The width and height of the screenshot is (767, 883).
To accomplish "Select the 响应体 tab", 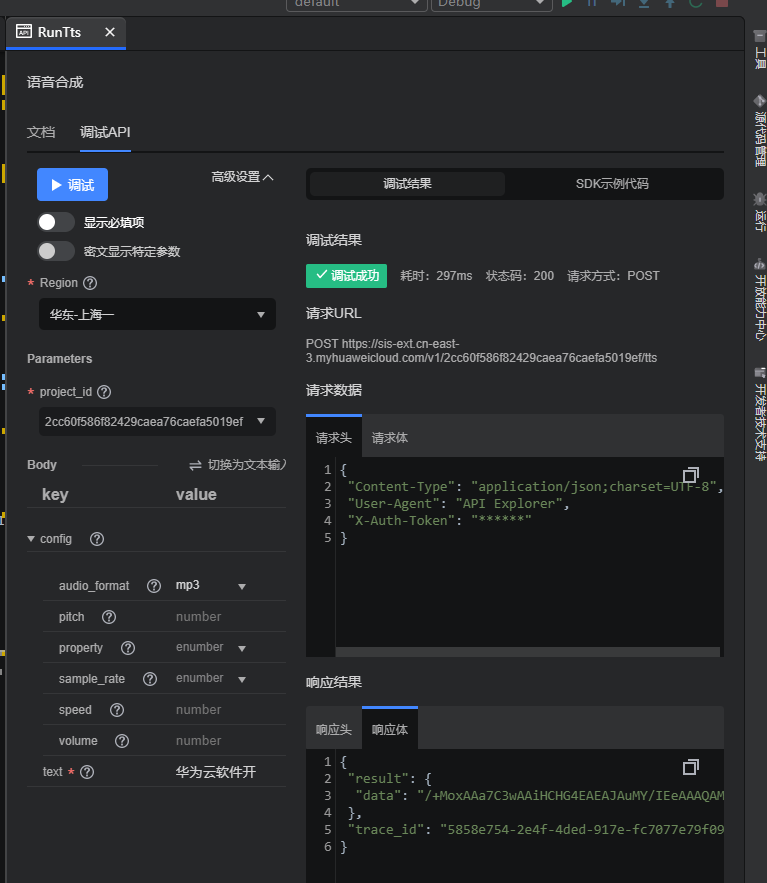I will pos(390,730).
